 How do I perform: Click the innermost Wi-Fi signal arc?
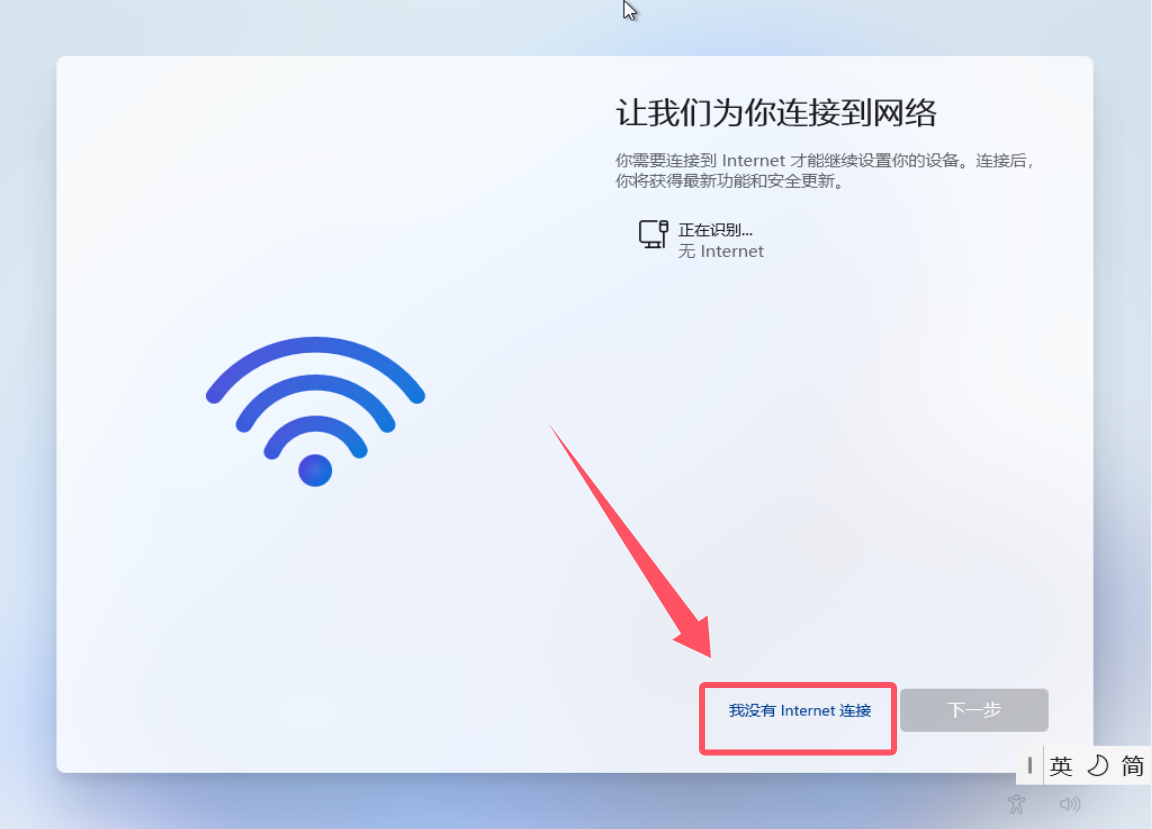pos(315,426)
